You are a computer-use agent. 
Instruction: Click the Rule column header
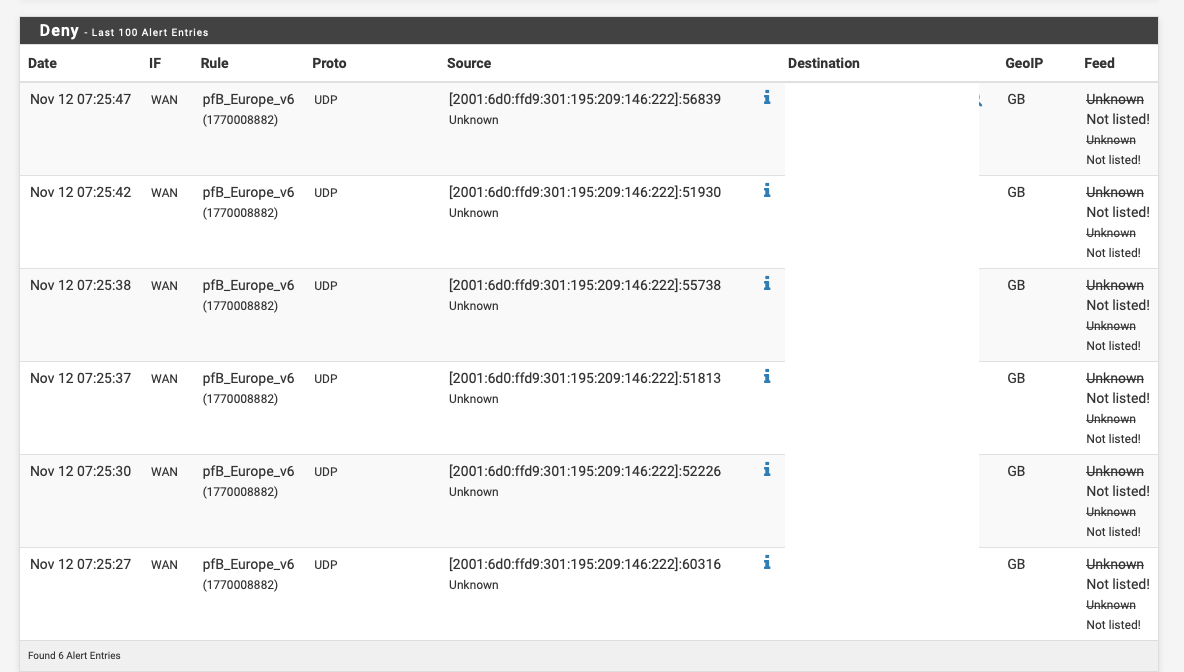(214, 63)
